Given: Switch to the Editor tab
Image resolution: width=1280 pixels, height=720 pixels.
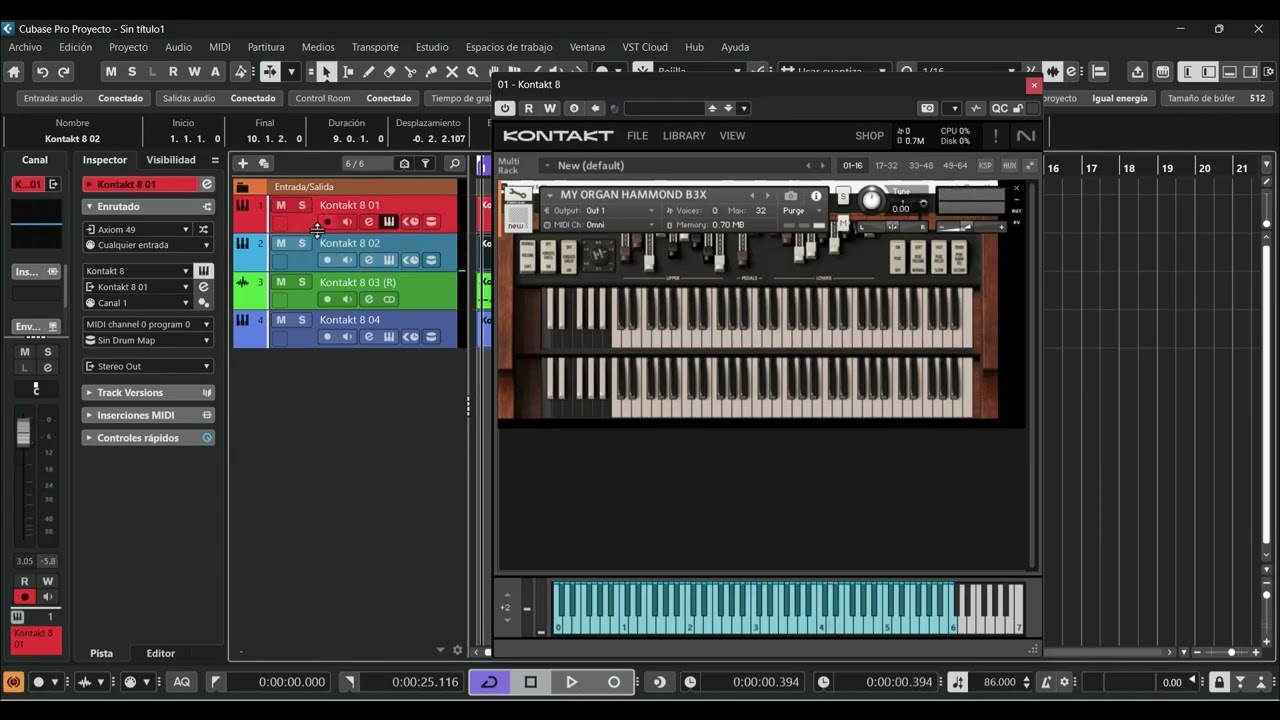Looking at the screenshot, I should tap(160, 653).
